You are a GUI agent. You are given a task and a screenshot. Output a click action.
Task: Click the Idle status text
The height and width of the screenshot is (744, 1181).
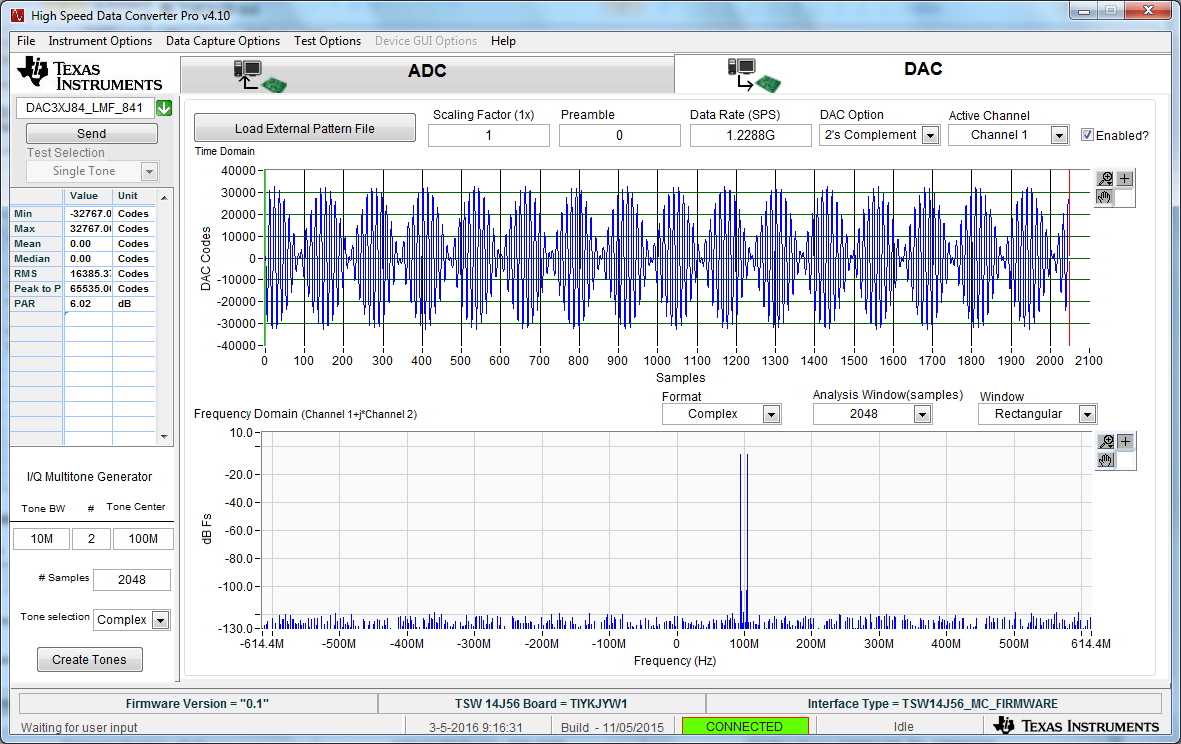(x=904, y=727)
